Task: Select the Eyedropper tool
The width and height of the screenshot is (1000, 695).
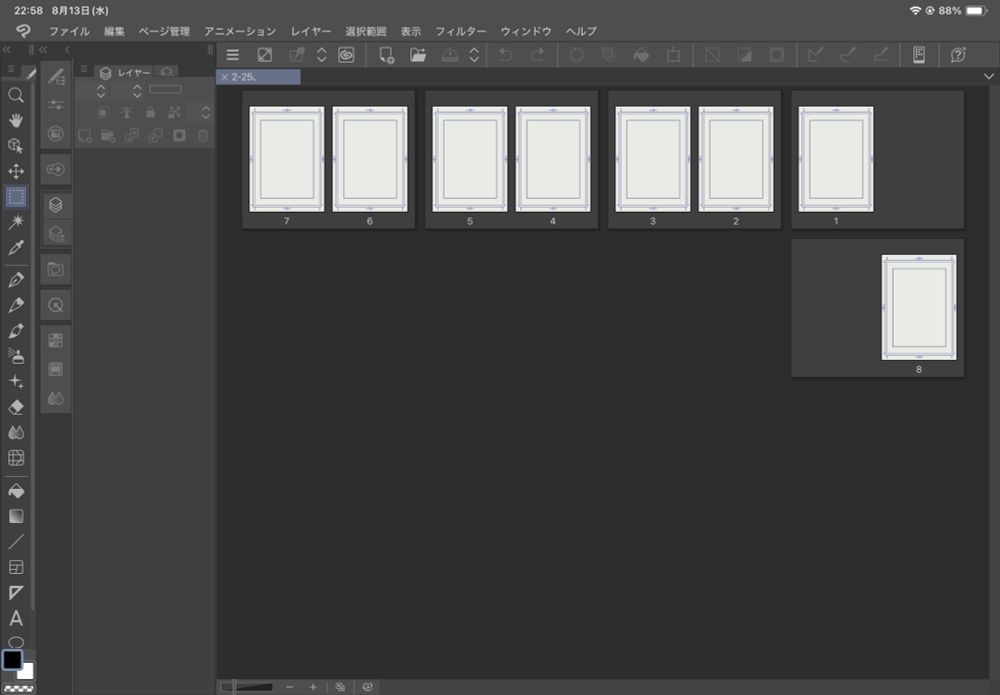Action: (16, 247)
